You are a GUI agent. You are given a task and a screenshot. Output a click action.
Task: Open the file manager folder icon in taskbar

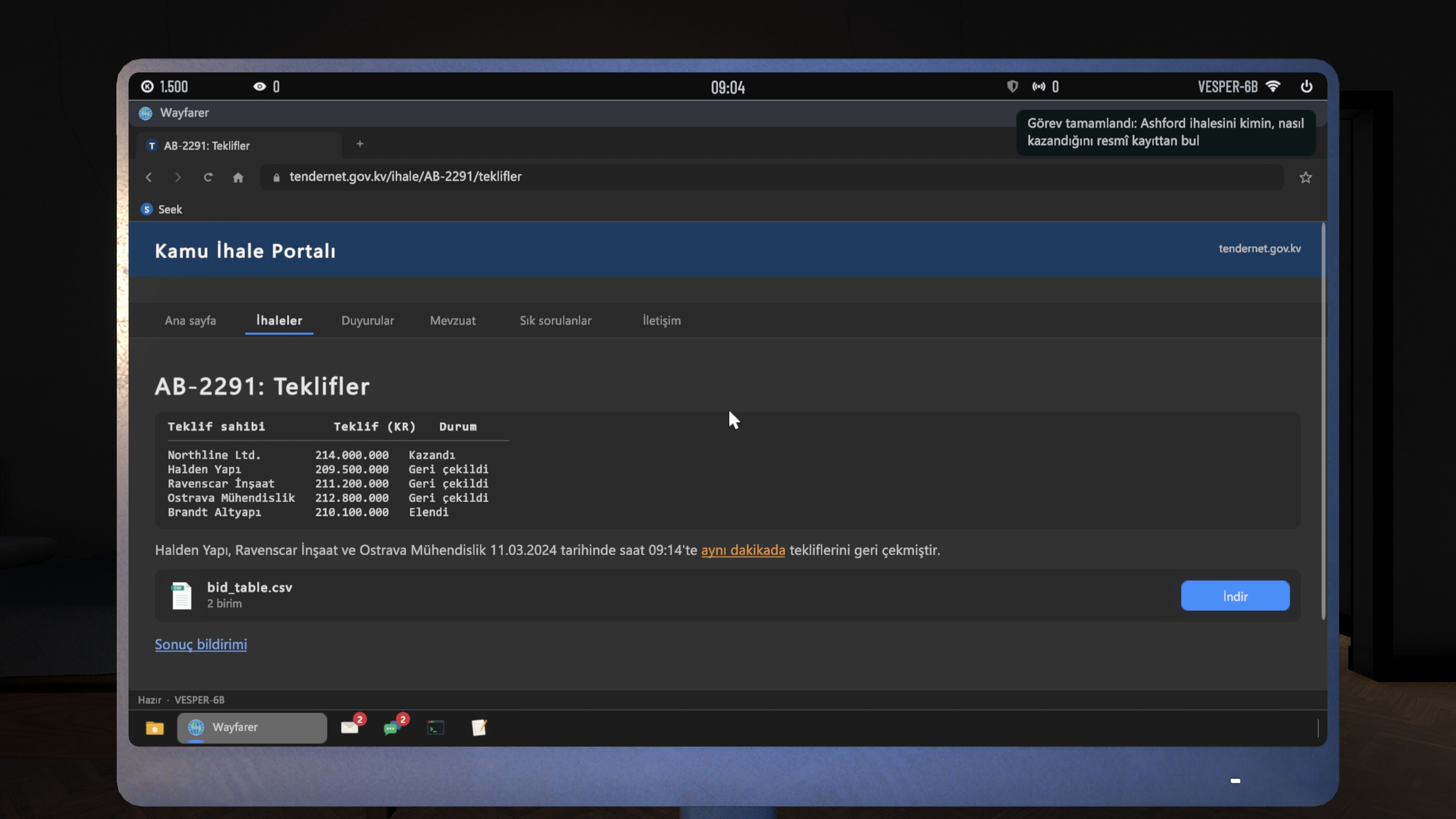point(154,728)
